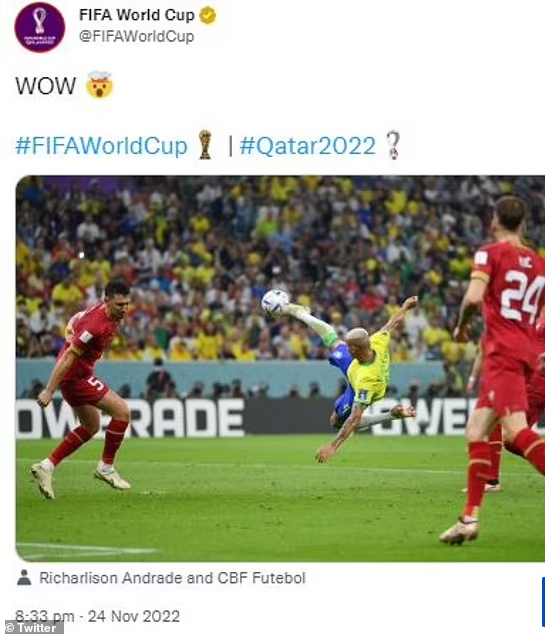Click the © Twitter credit label
545x634 pixels.
[x=32, y=628]
